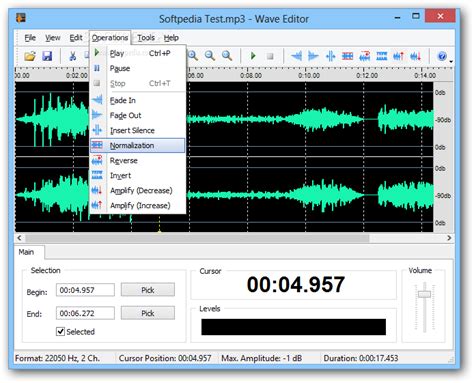474x383 pixels.
Task: Click the scrollbar right arrow
Action: coord(449,238)
